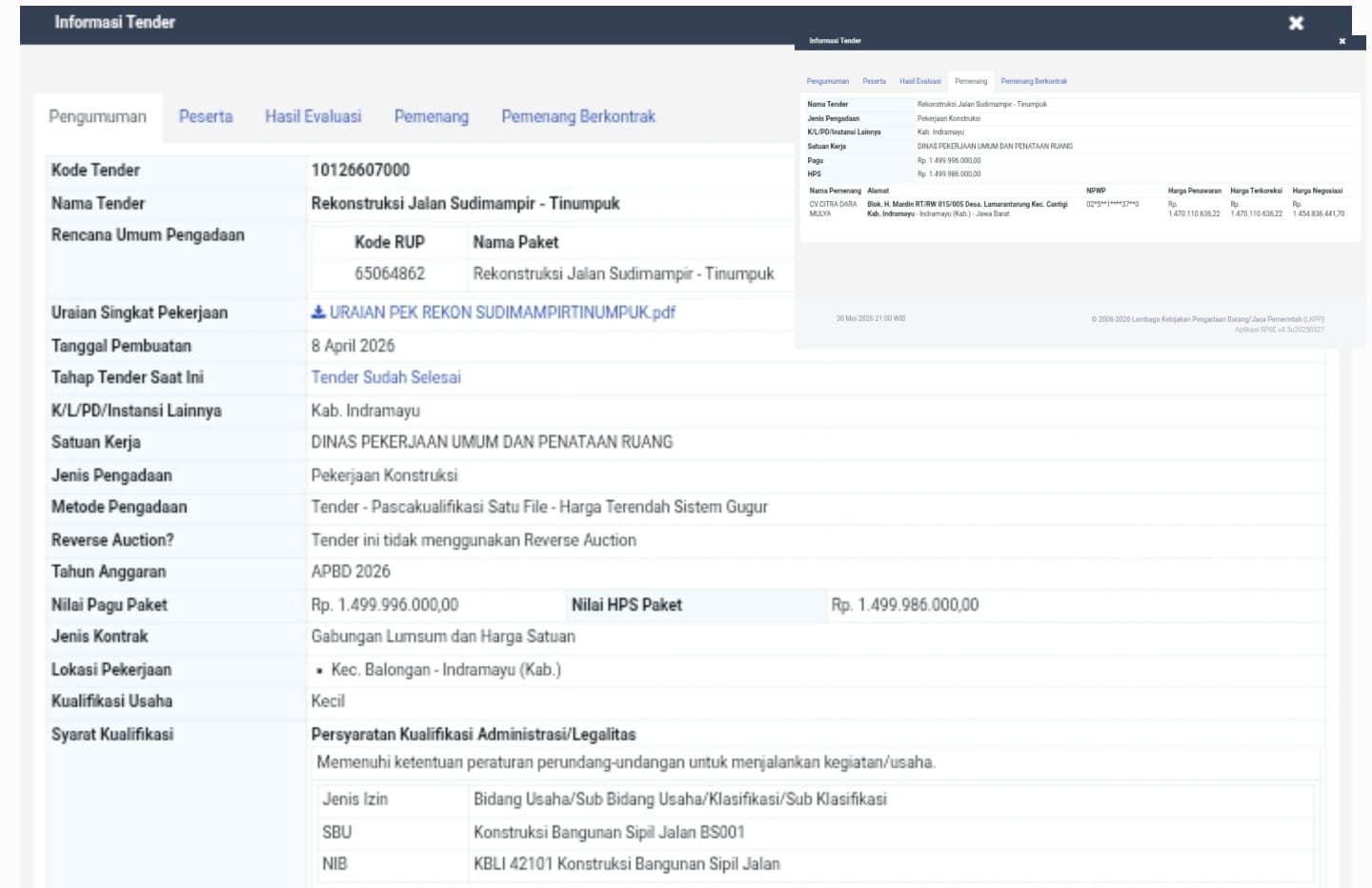Open Pemenang Berkontrak tab in small overlay window
This screenshot has height=888, width=1372.
(1034, 81)
